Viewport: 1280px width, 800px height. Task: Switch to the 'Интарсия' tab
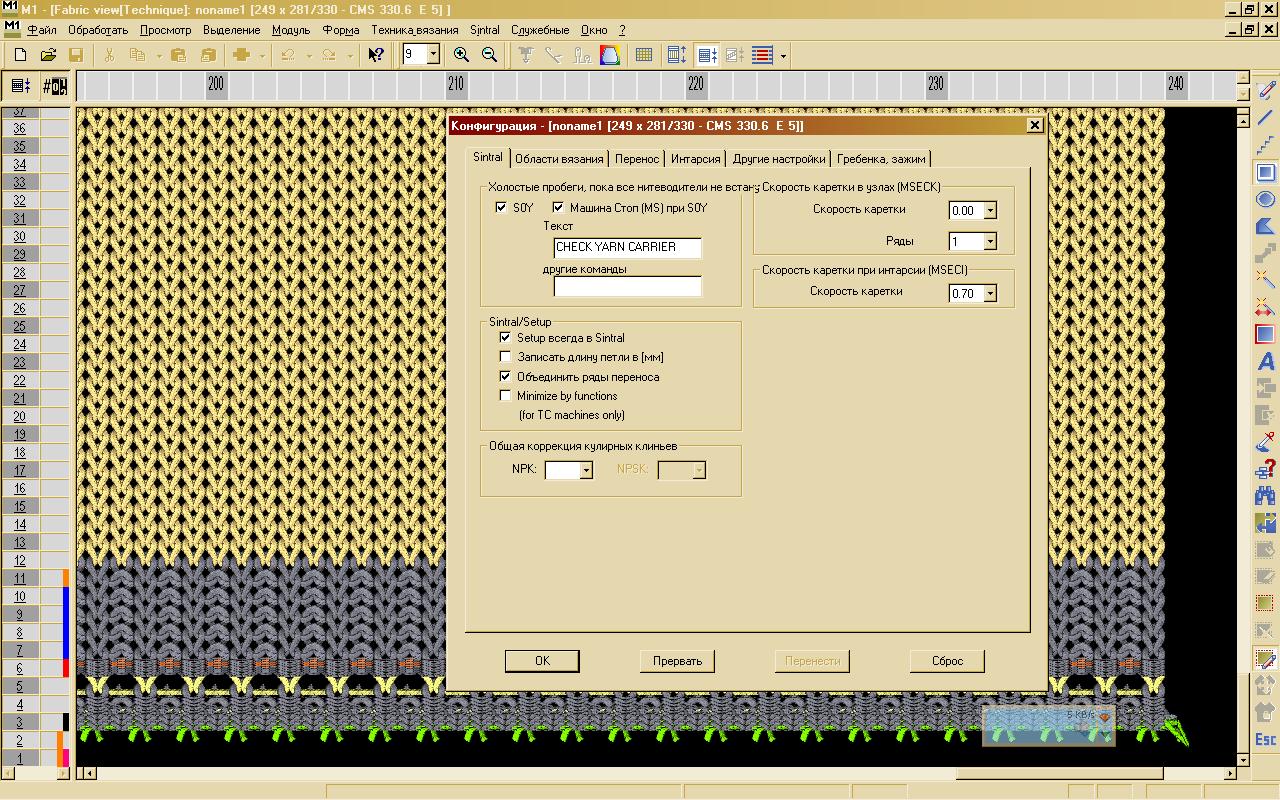pos(695,159)
